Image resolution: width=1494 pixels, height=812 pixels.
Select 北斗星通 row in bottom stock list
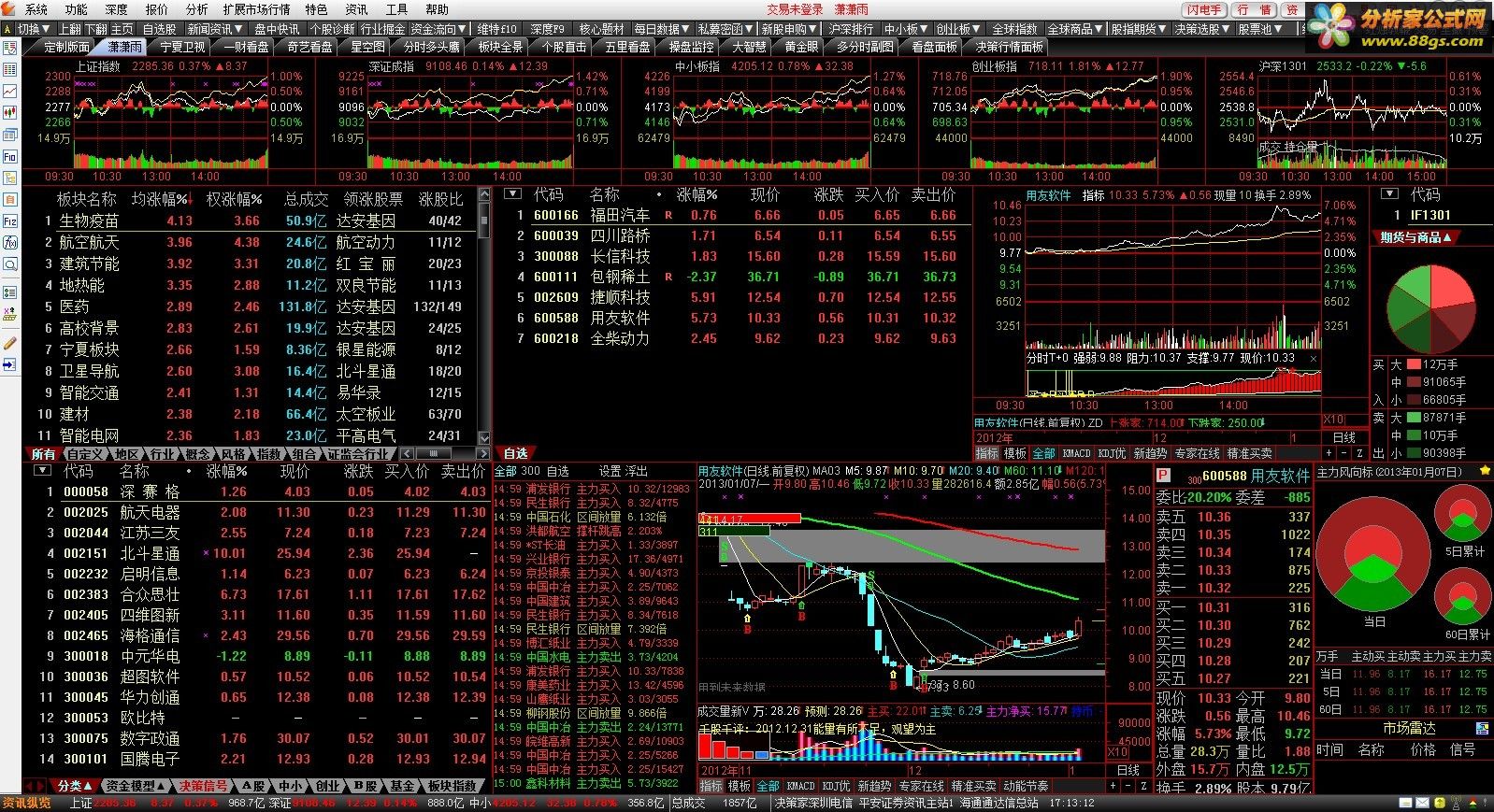257,553
